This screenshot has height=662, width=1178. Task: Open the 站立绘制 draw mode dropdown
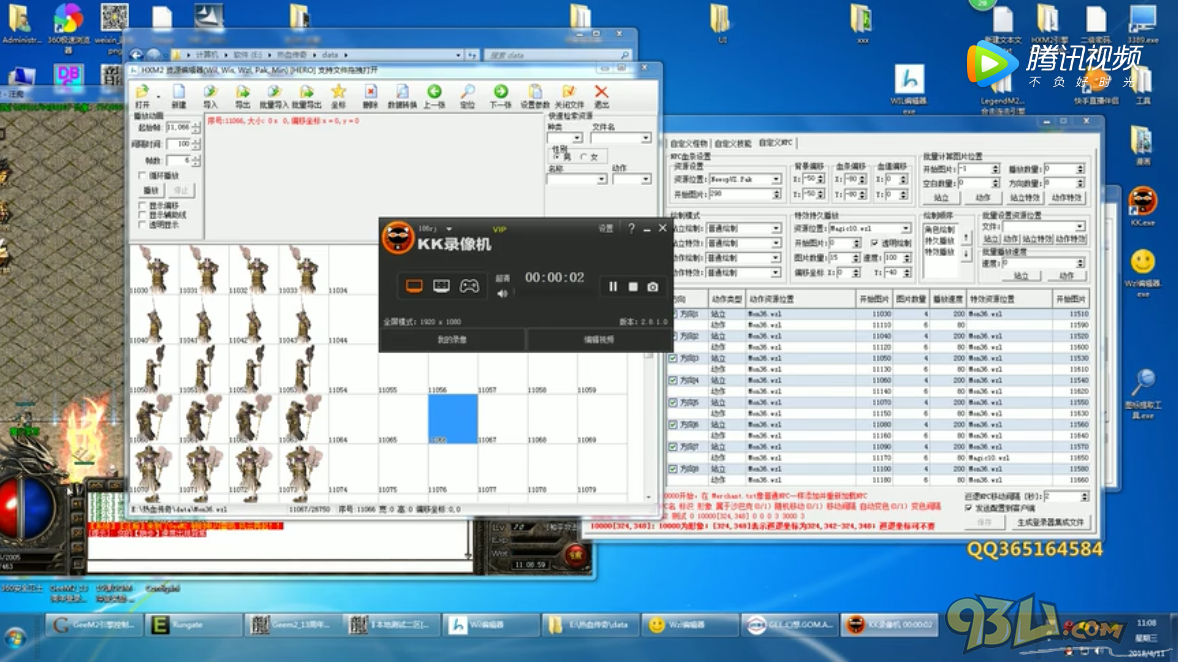[x=775, y=228]
